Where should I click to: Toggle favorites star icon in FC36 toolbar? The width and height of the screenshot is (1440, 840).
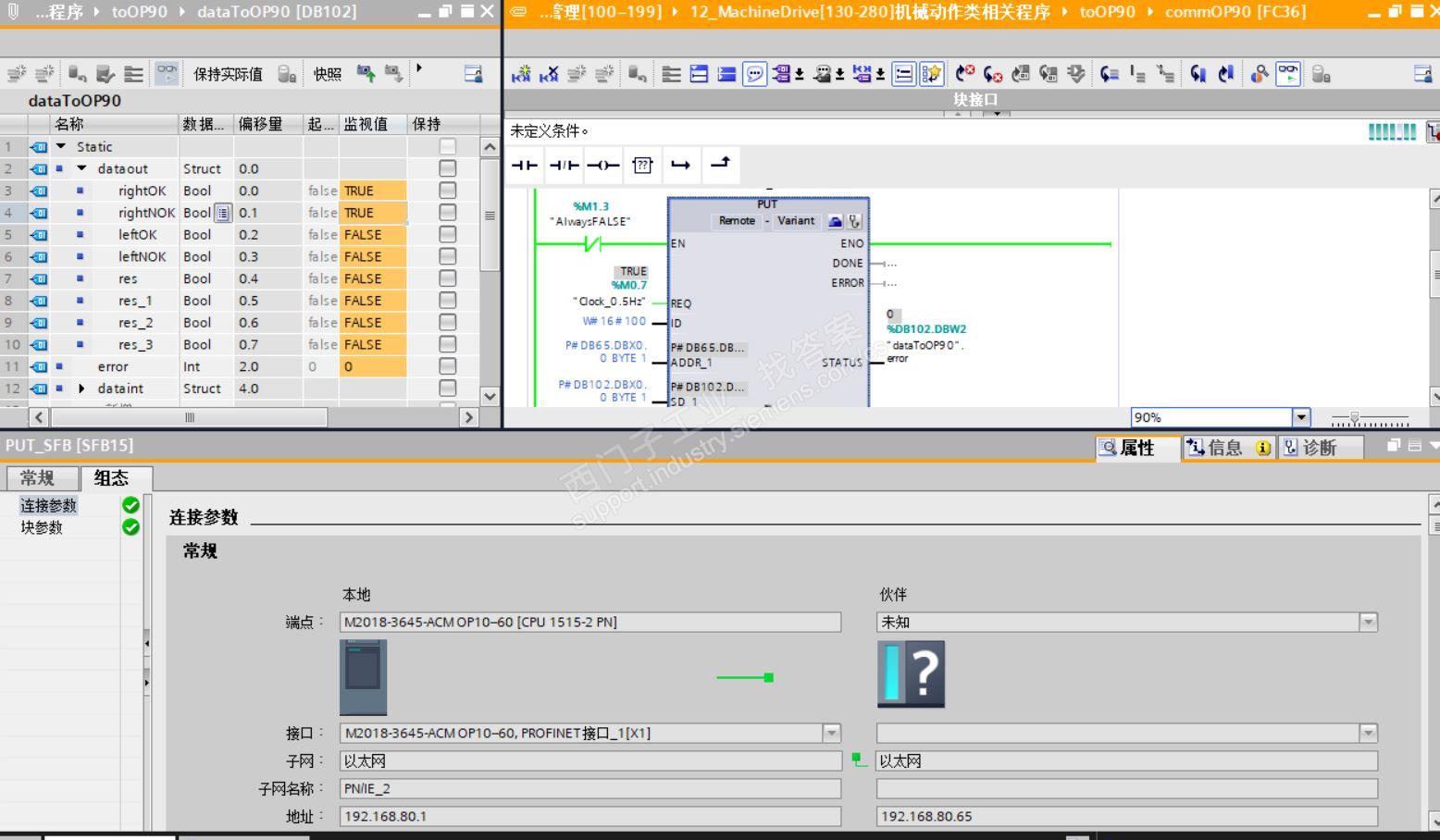pyautogui.click(x=932, y=74)
